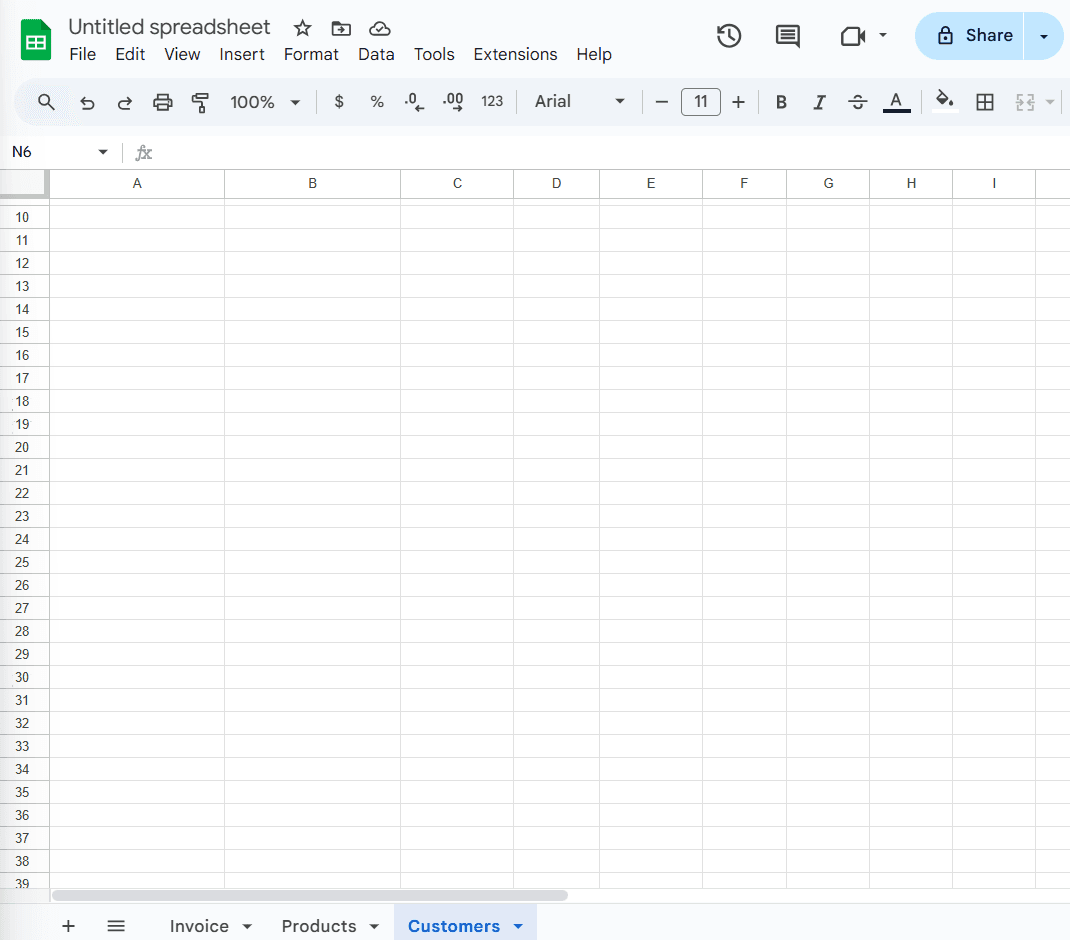Click the Redo arrow icon
Image resolution: width=1070 pixels, height=940 pixels.
coord(125,102)
